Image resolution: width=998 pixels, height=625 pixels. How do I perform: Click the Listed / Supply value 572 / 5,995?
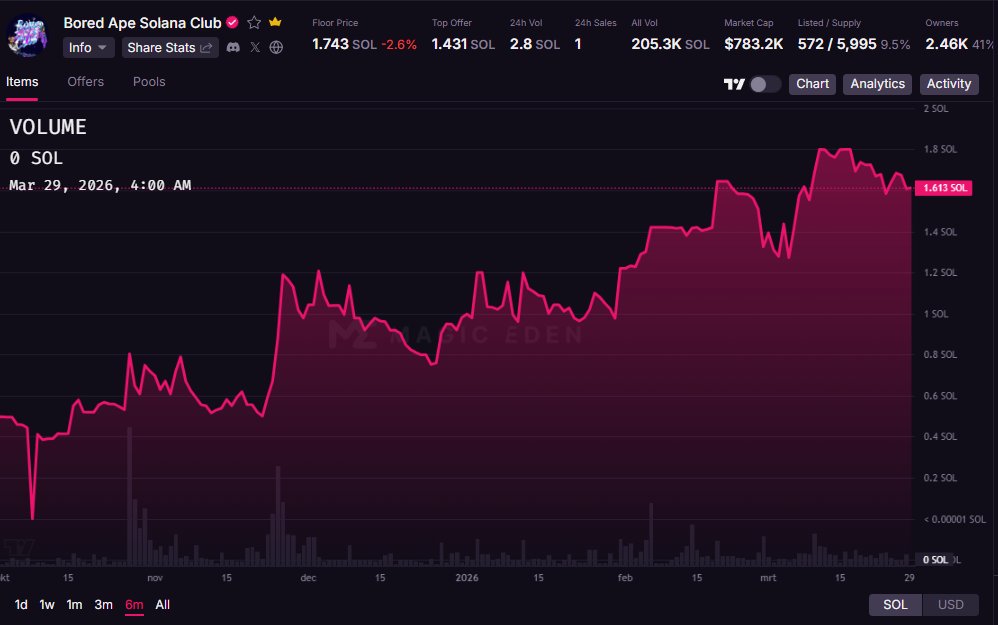(x=837, y=45)
